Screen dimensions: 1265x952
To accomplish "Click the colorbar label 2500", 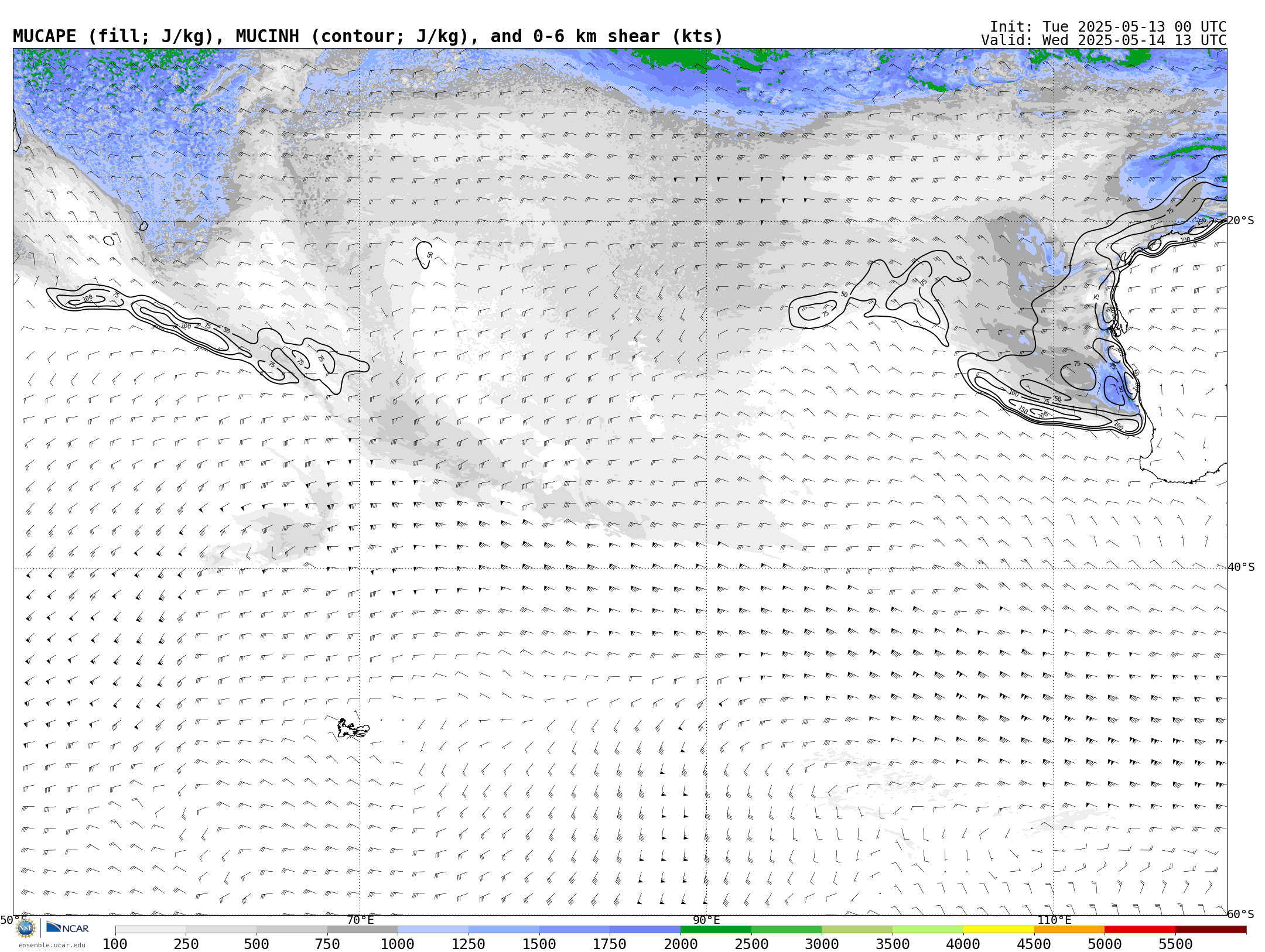I will [751, 944].
